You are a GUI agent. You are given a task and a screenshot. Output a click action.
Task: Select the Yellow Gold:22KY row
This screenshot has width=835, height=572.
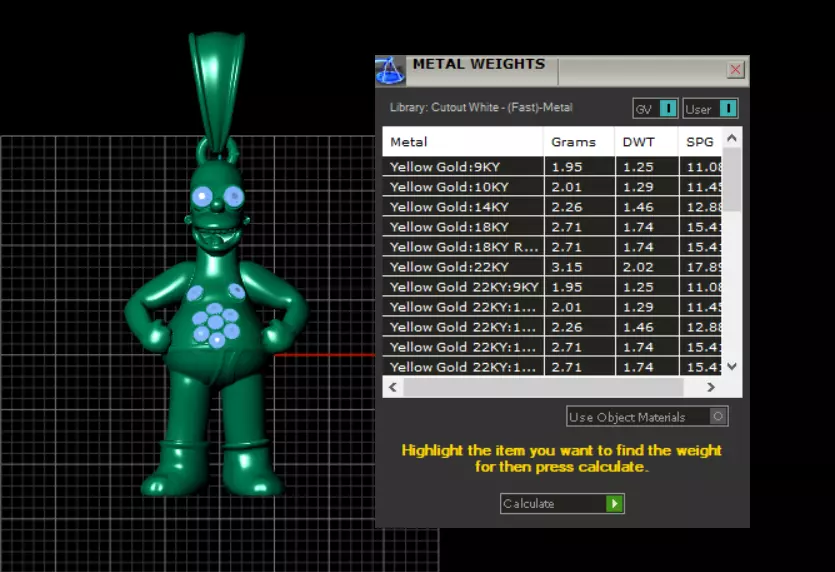pyautogui.click(x=552, y=267)
